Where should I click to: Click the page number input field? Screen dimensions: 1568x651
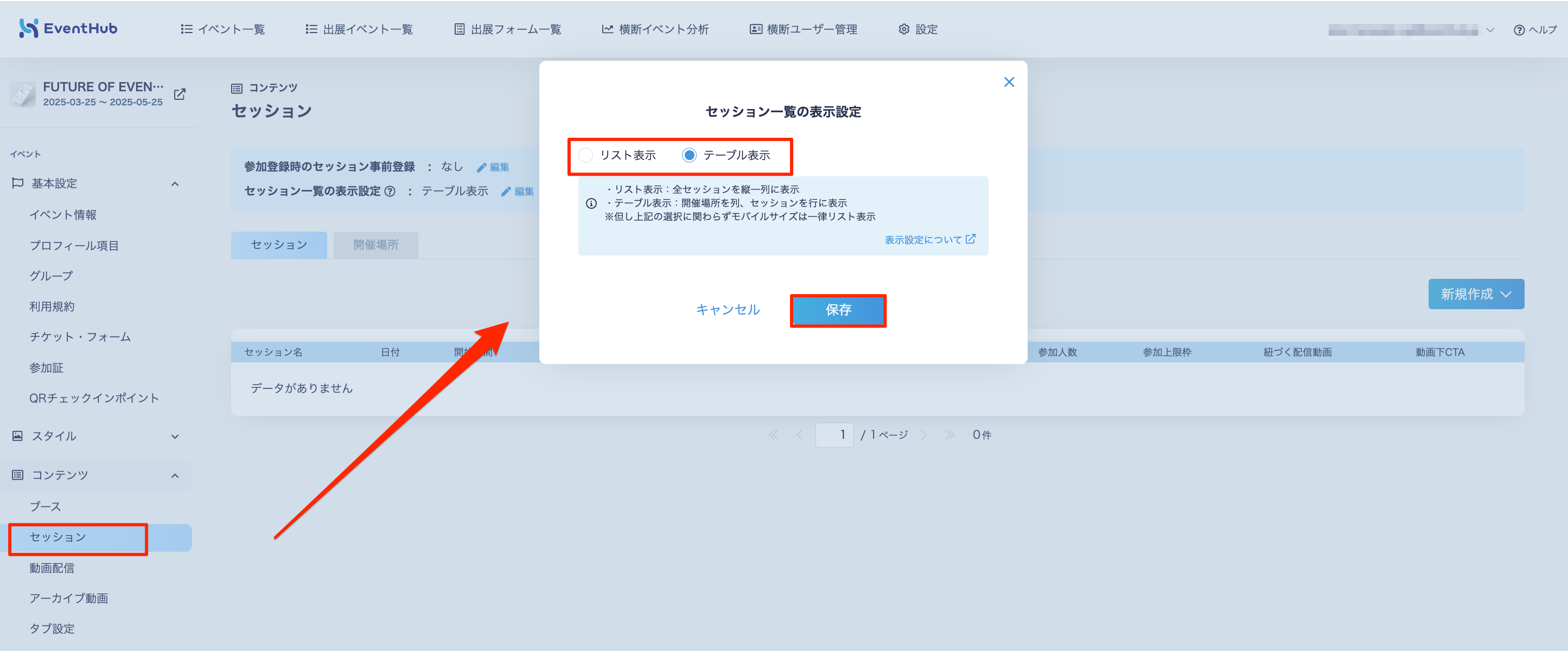coord(834,435)
